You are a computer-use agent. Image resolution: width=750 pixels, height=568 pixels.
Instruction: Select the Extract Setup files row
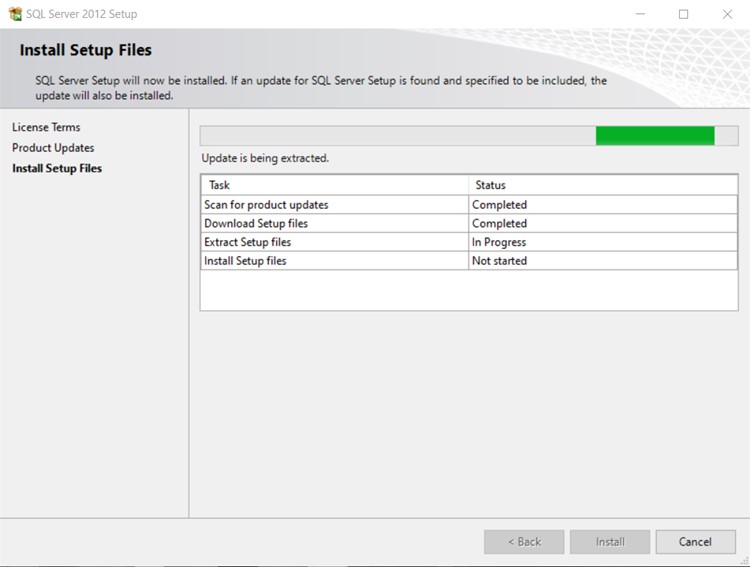pos(469,242)
